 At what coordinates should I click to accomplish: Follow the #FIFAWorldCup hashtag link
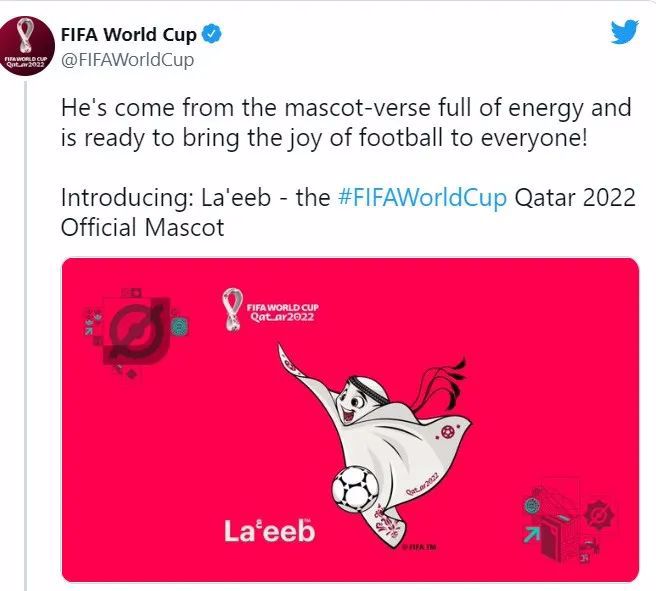tap(422, 197)
